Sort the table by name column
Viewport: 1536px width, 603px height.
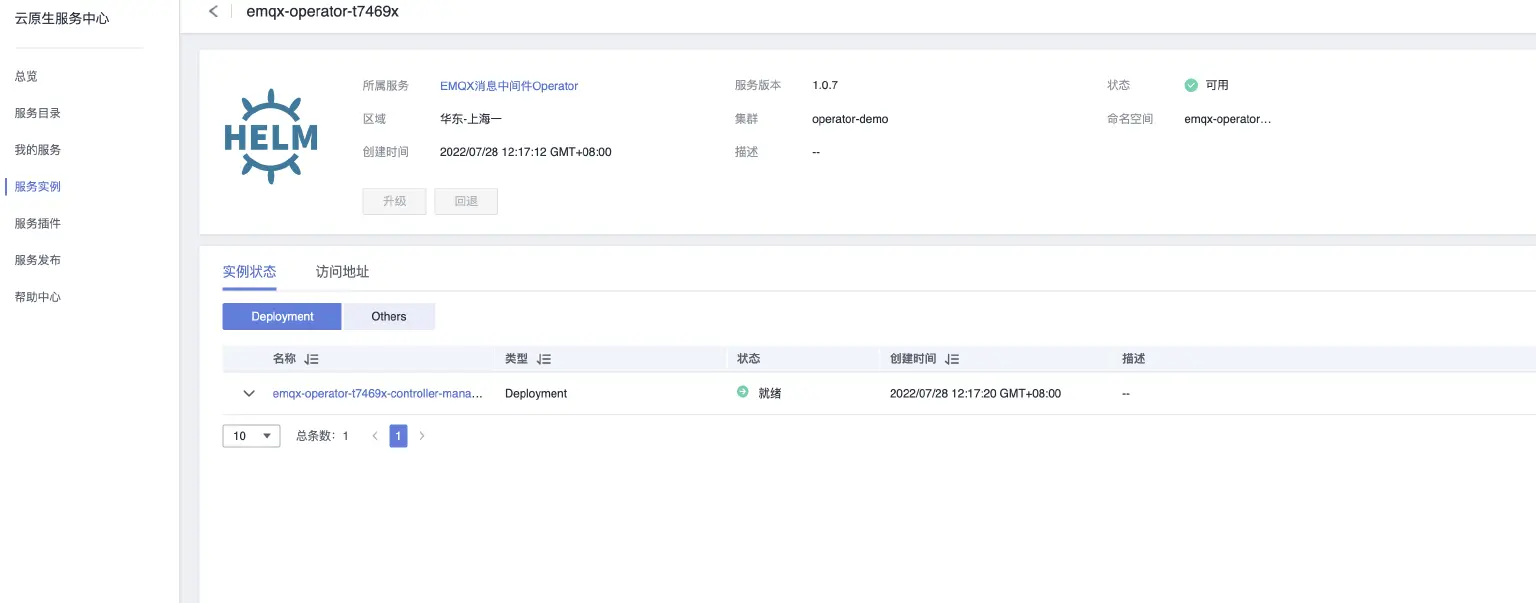311,359
